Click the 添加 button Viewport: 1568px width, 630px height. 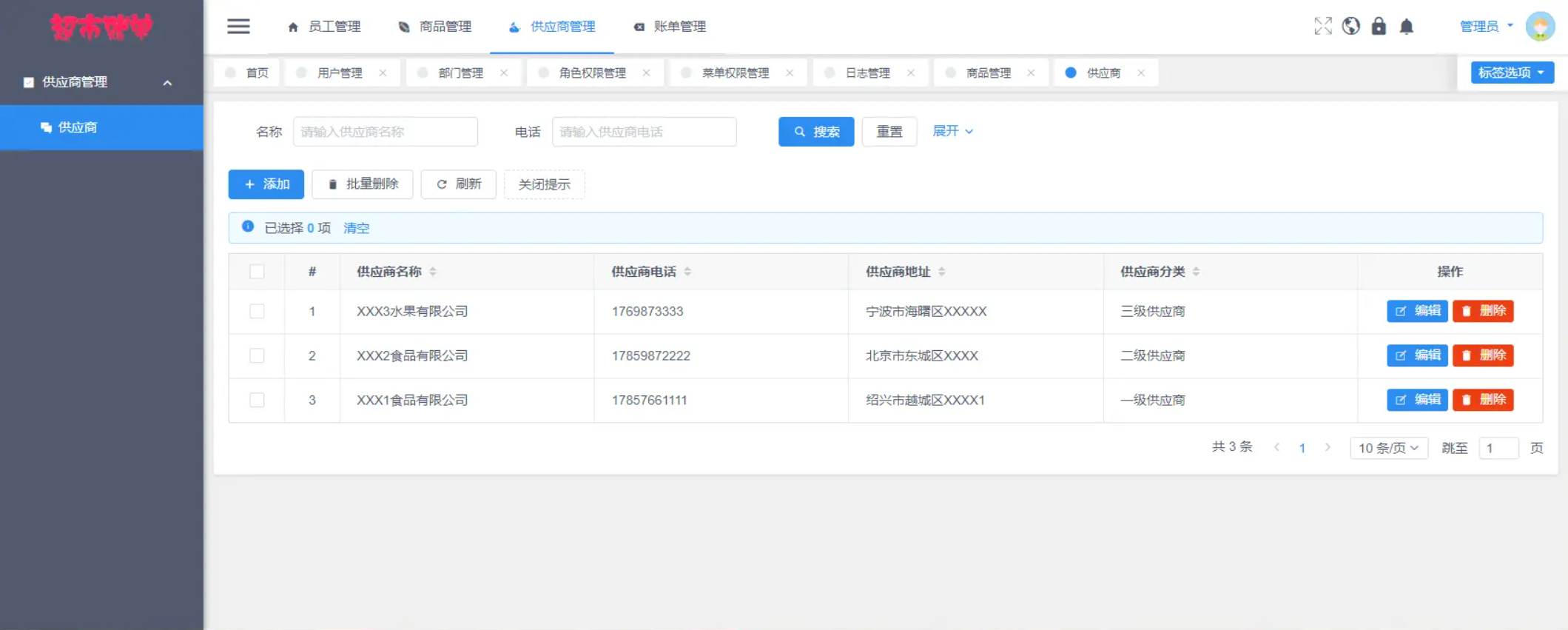click(266, 184)
